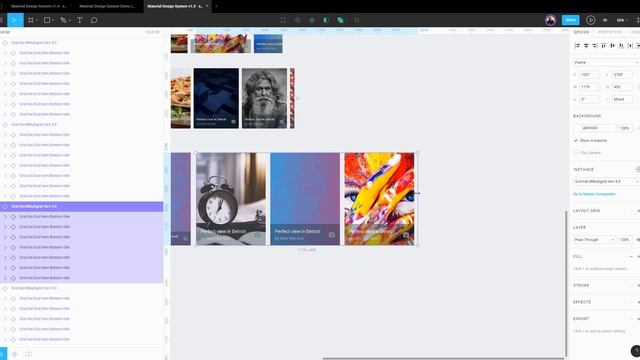
Task: Click the components icon beside the book icon
Action: click(15, 354)
